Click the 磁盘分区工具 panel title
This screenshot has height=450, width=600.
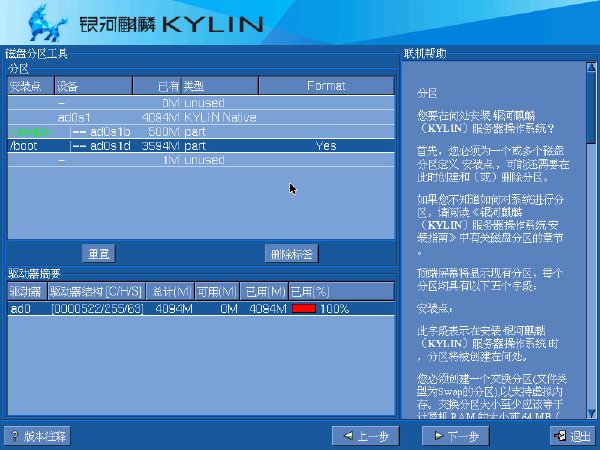point(36,53)
